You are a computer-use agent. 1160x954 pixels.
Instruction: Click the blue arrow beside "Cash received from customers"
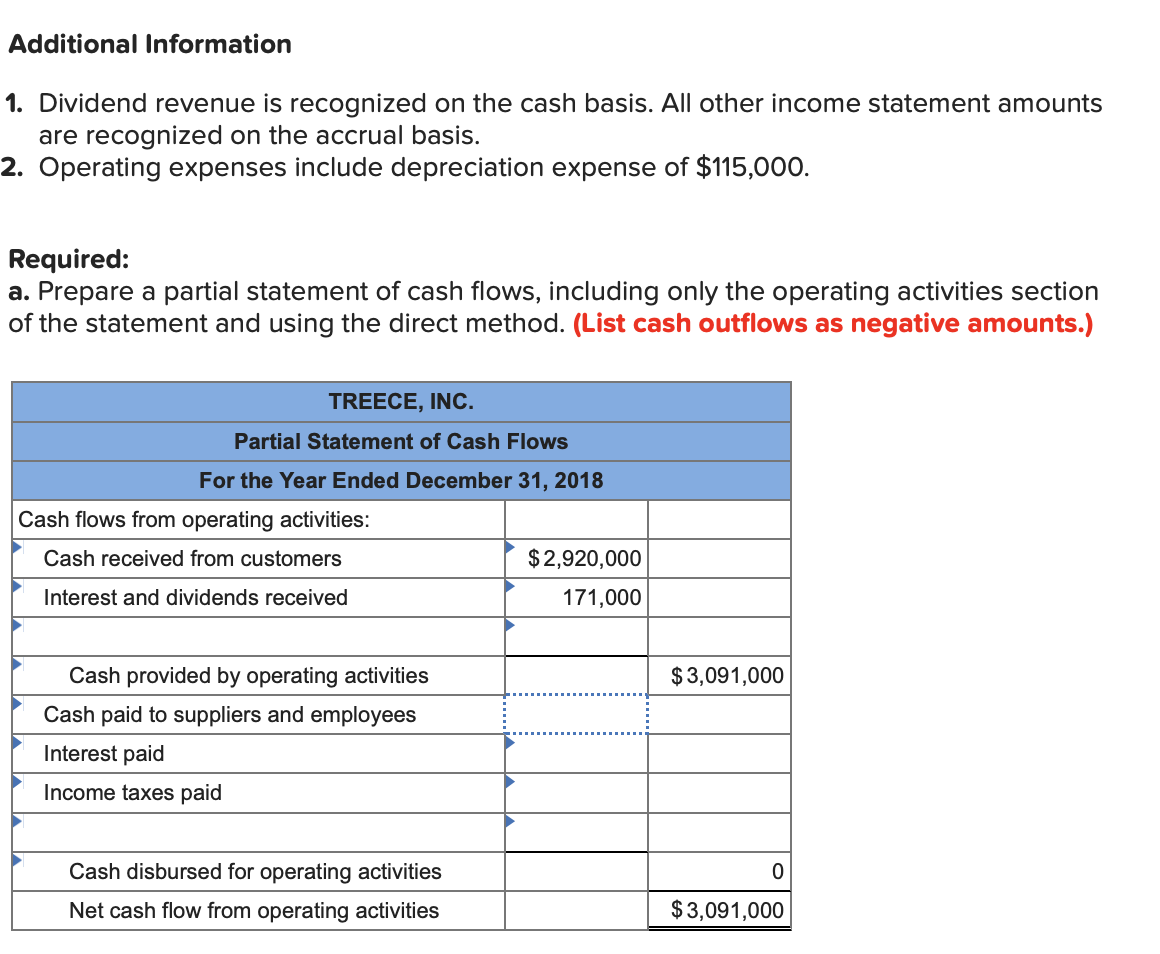[x=17, y=548]
